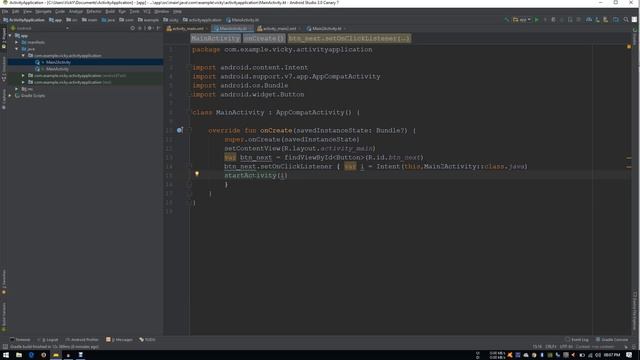Expand the res folder node
640x360 pixels.
pyautogui.click(x=17, y=89)
